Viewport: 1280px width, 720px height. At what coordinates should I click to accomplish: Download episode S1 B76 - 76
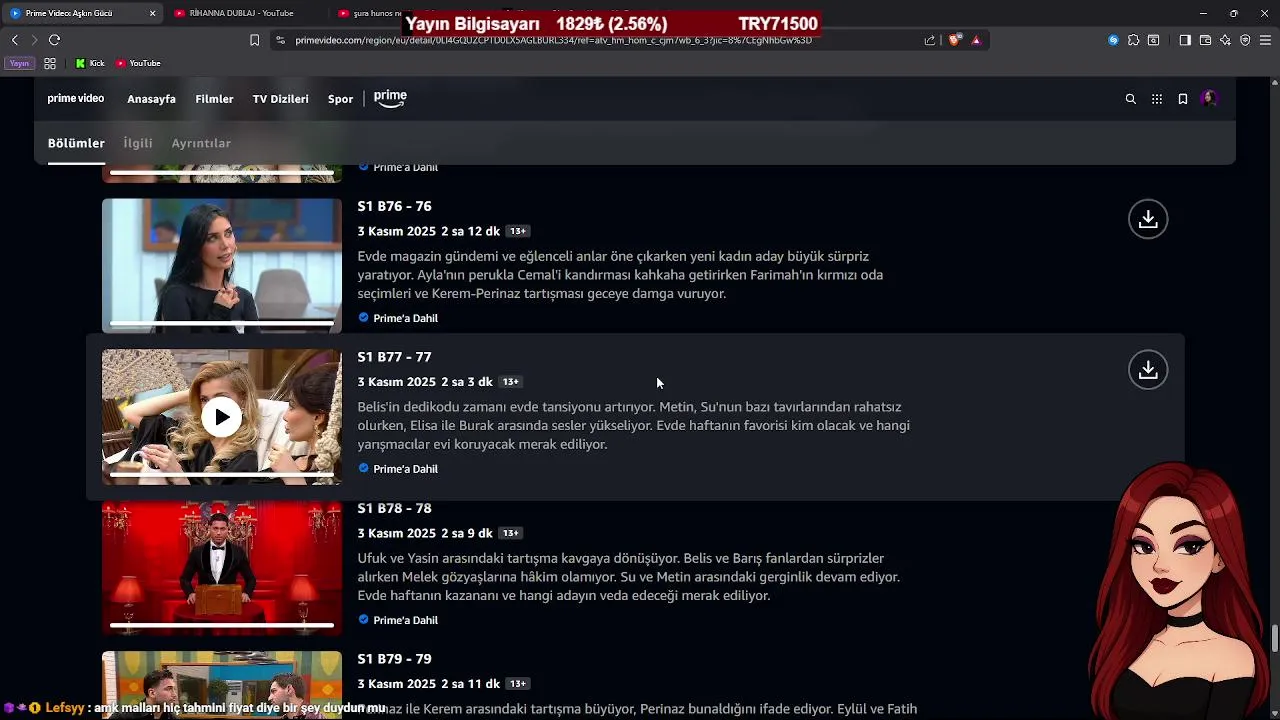(1148, 219)
